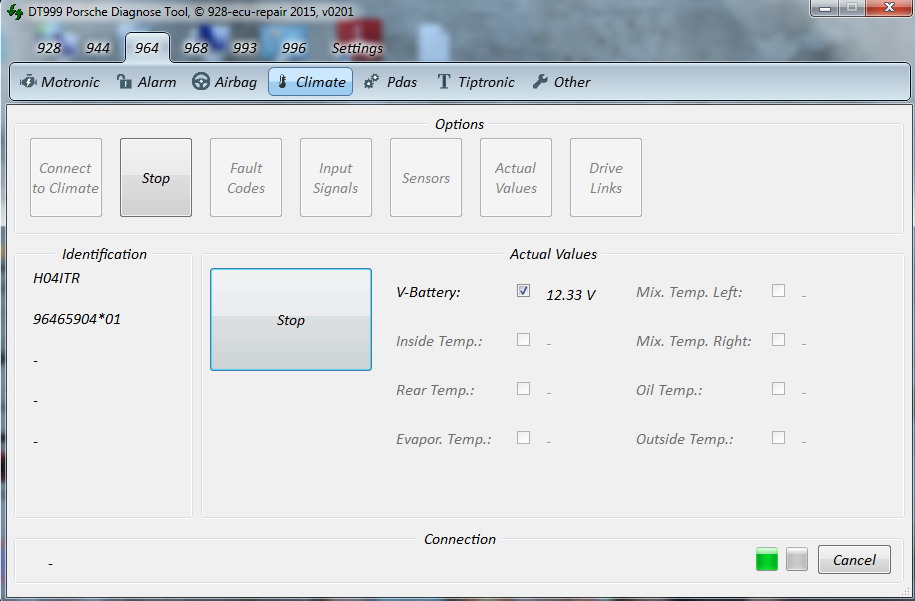Select the Alarm module icon
Image resolution: width=915 pixels, height=601 pixels.
(146, 82)
